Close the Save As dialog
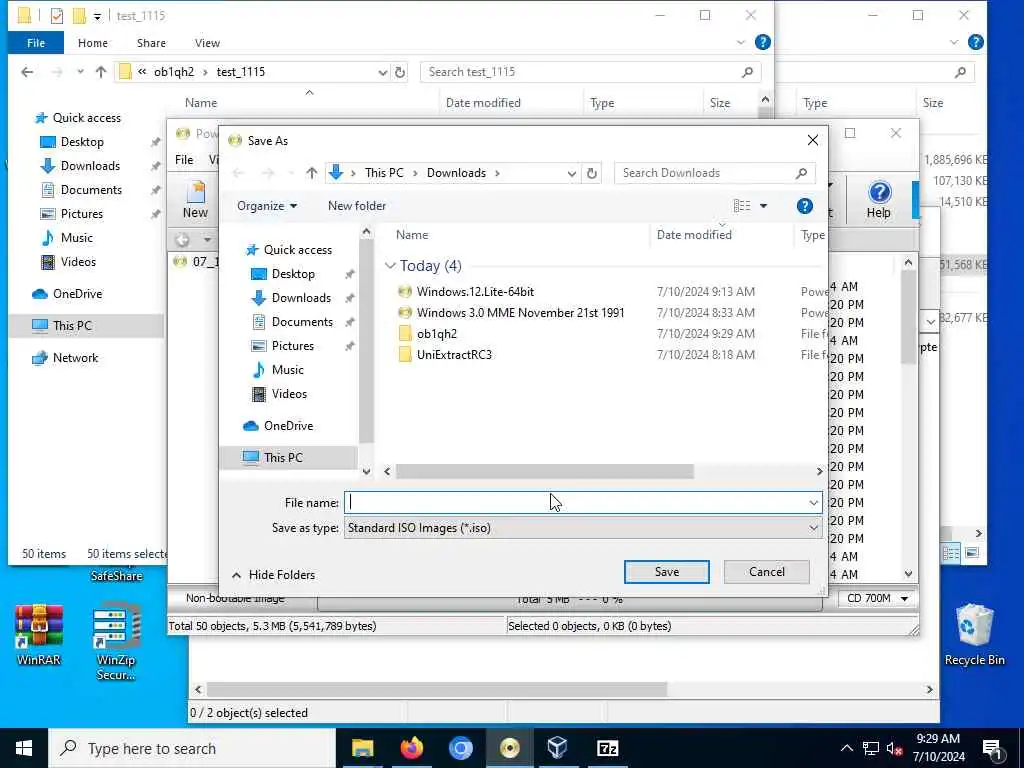The width and height of the screenshot is (1024, 768). [812, 140]
